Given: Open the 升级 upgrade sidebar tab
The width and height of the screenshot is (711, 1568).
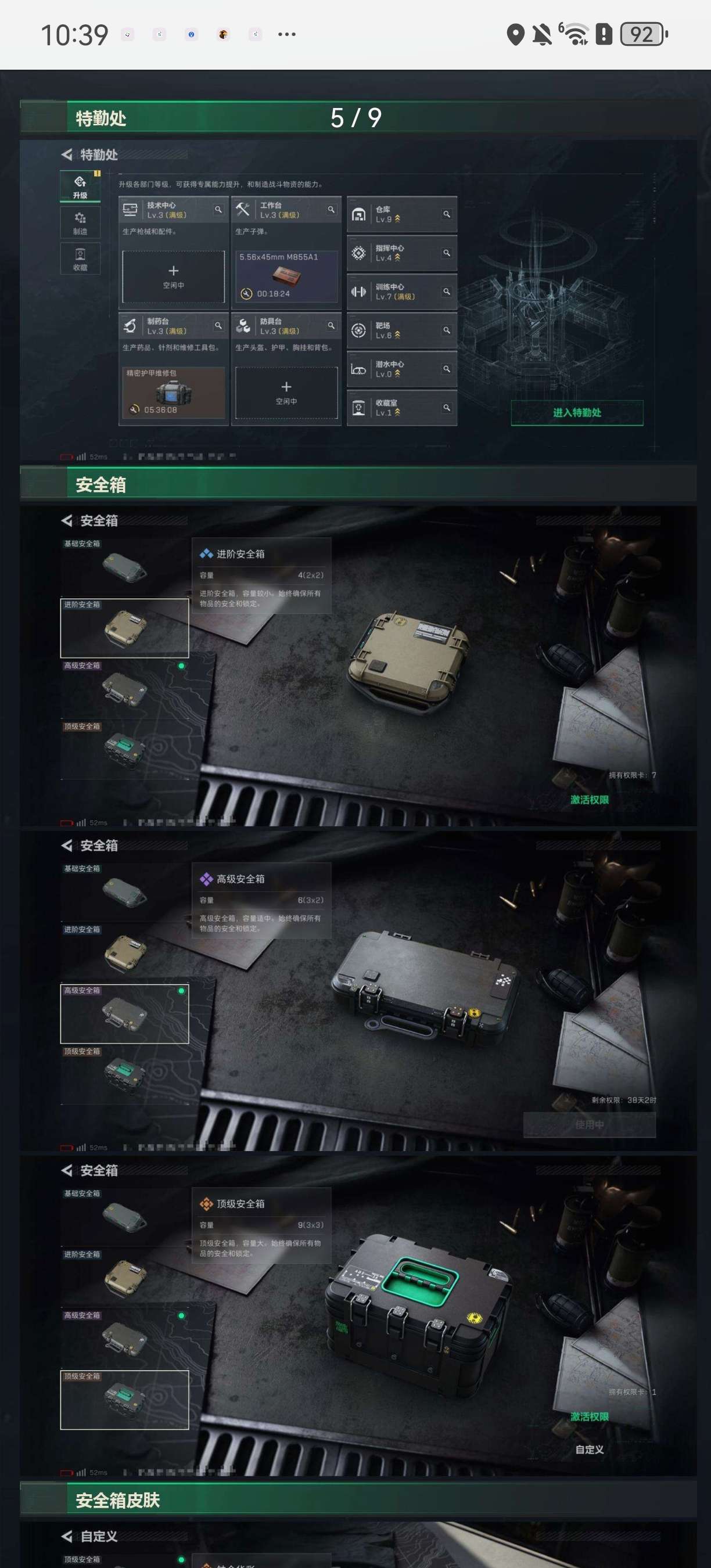Looking at the screenshot, I should coord(80,186).
